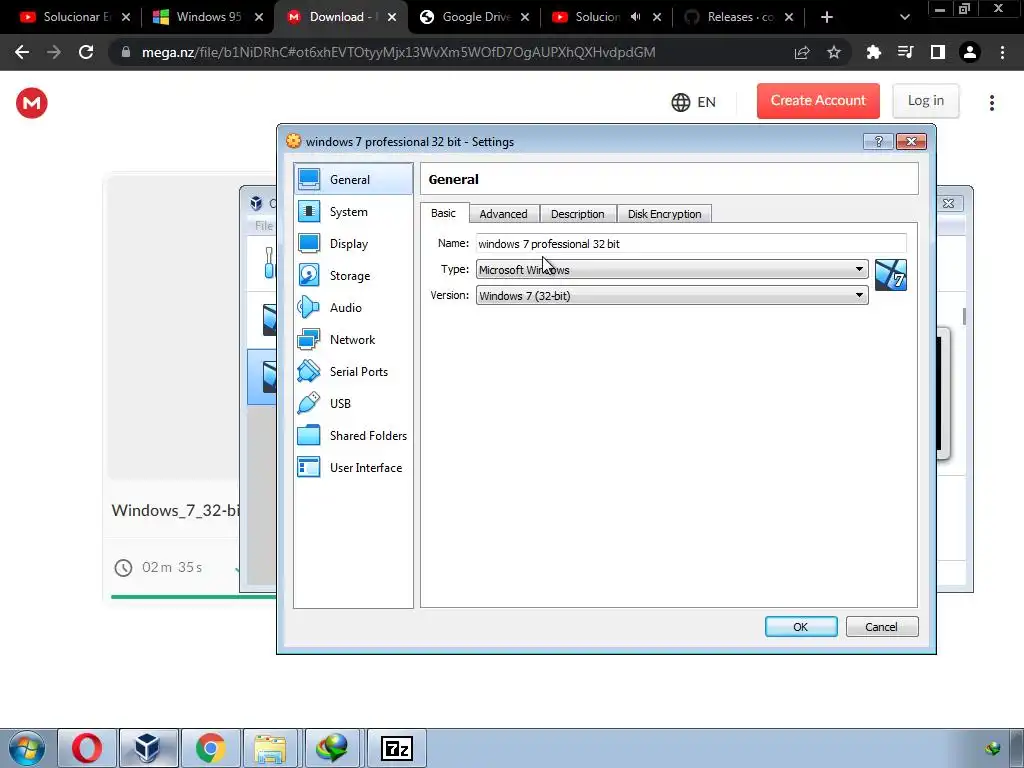
Task: Open a new browser tab
Action: pos(827,17)
